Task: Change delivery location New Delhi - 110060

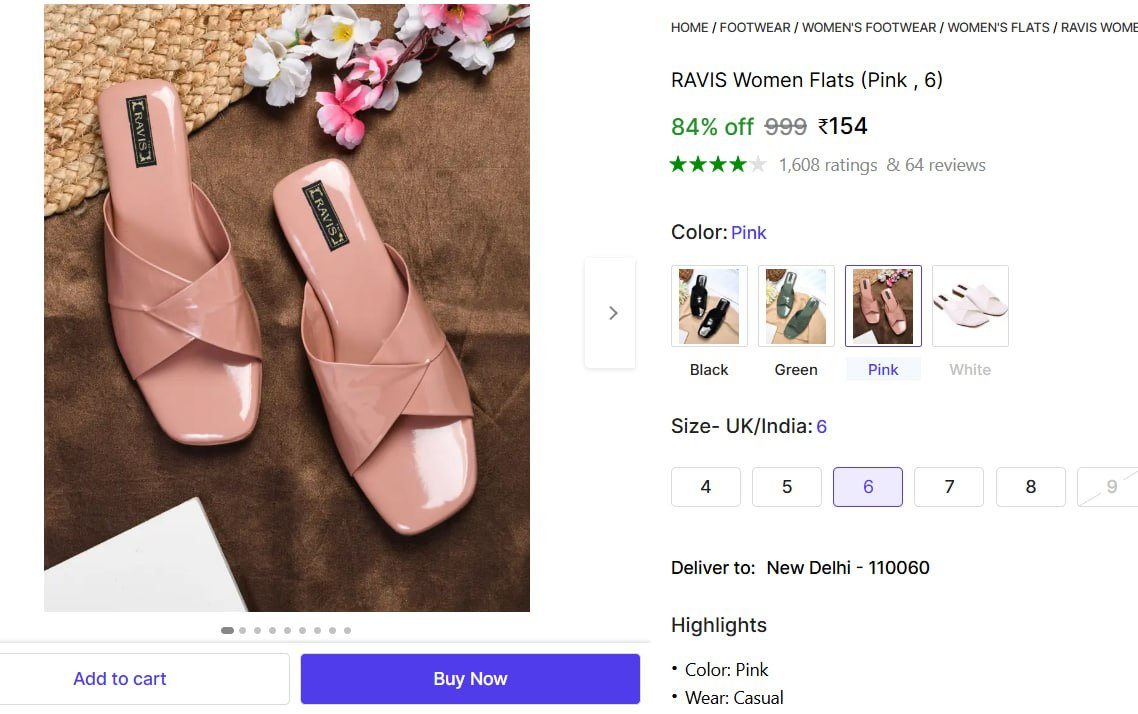Action: [847, 568]
